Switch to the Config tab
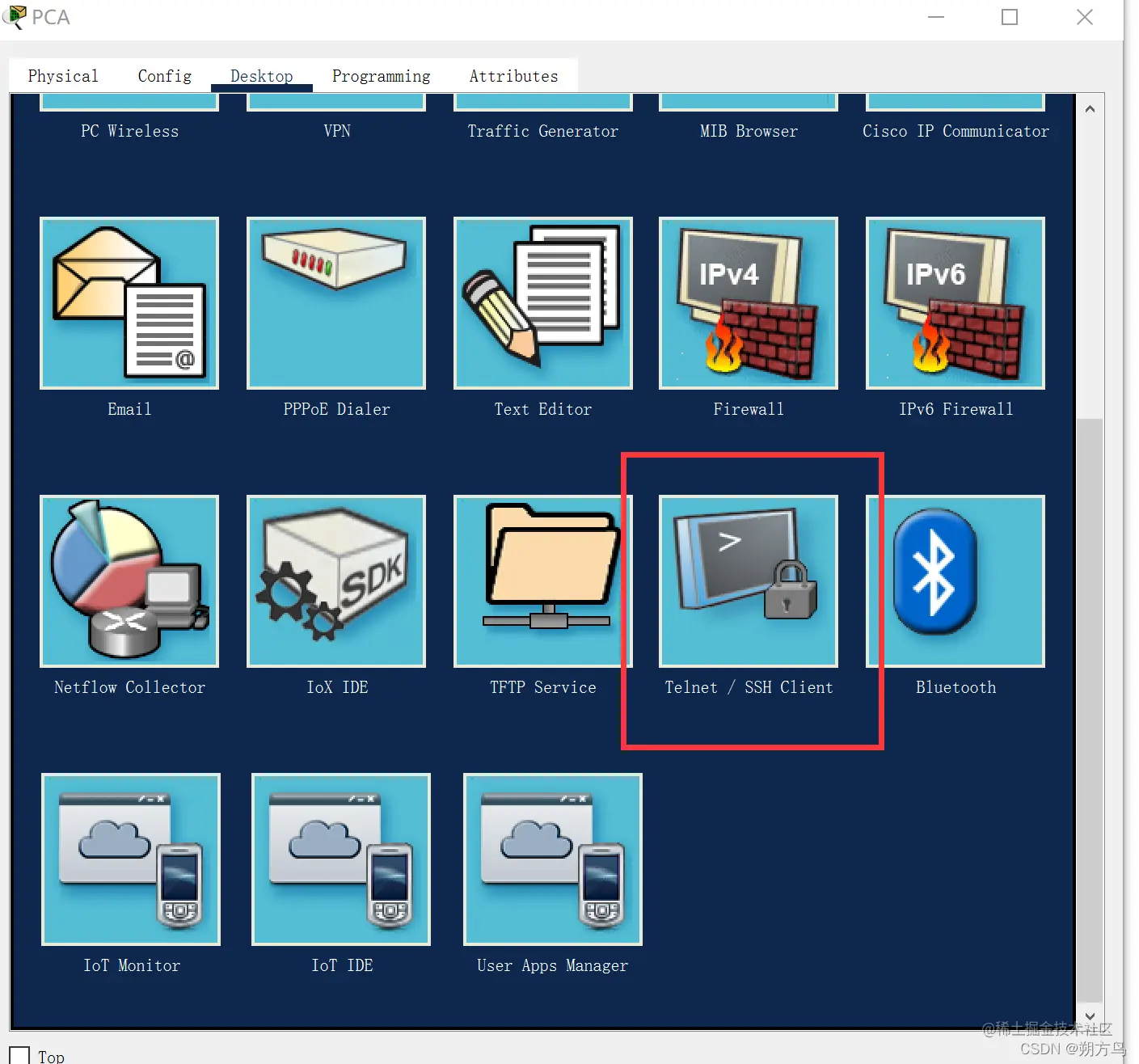Image resolution: width=1139 pixels, height=1064 pixels. (x=165, y=76)
